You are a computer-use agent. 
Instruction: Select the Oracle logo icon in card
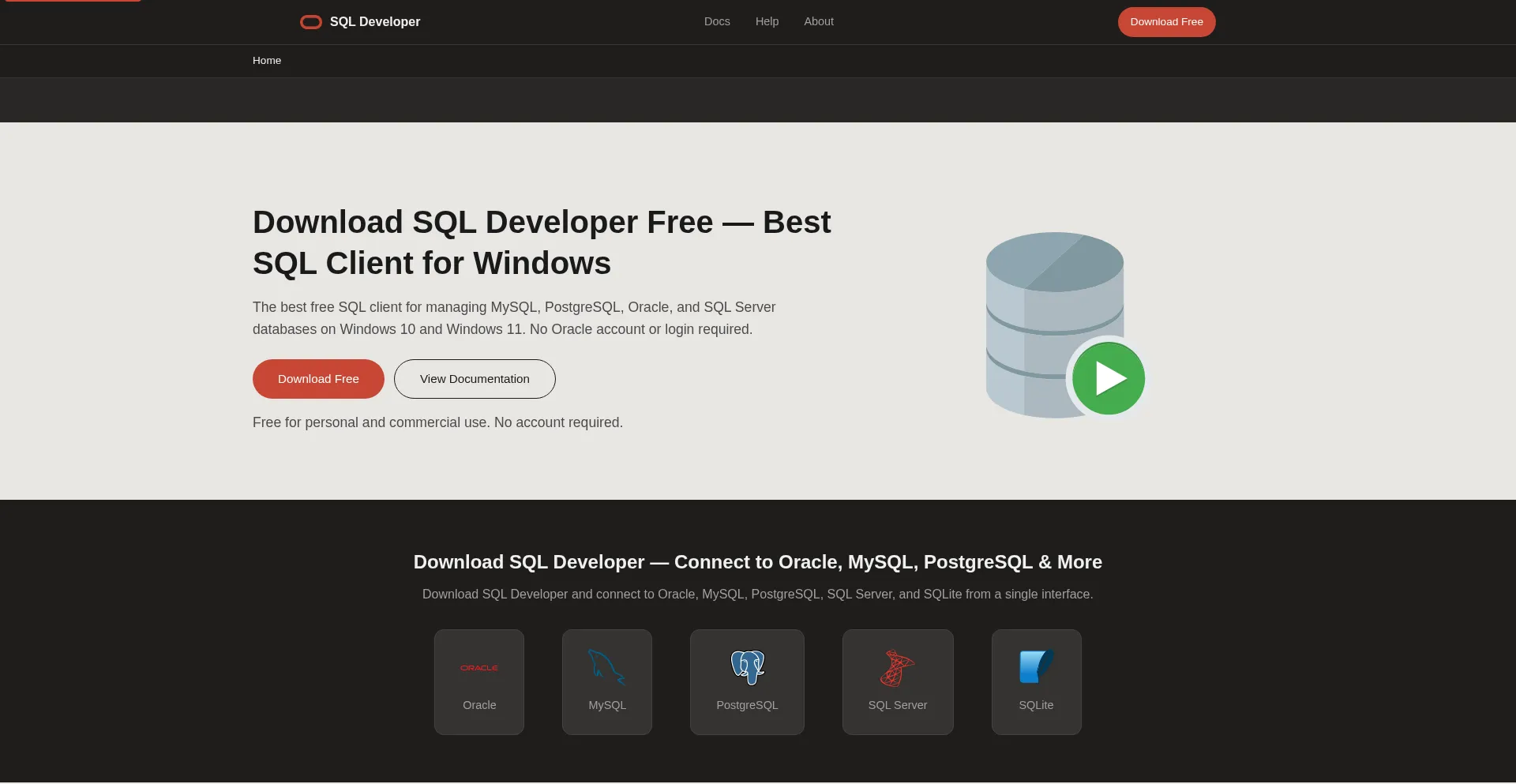(479, 668)
